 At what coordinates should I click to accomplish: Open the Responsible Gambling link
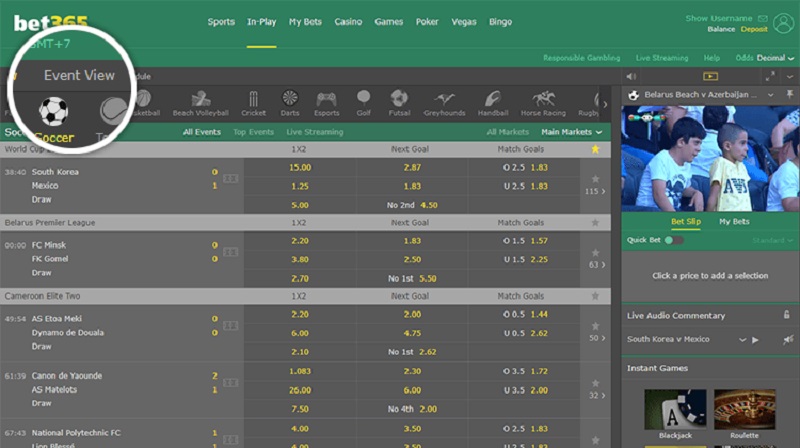pyautogui.click(x=581, y=58)
